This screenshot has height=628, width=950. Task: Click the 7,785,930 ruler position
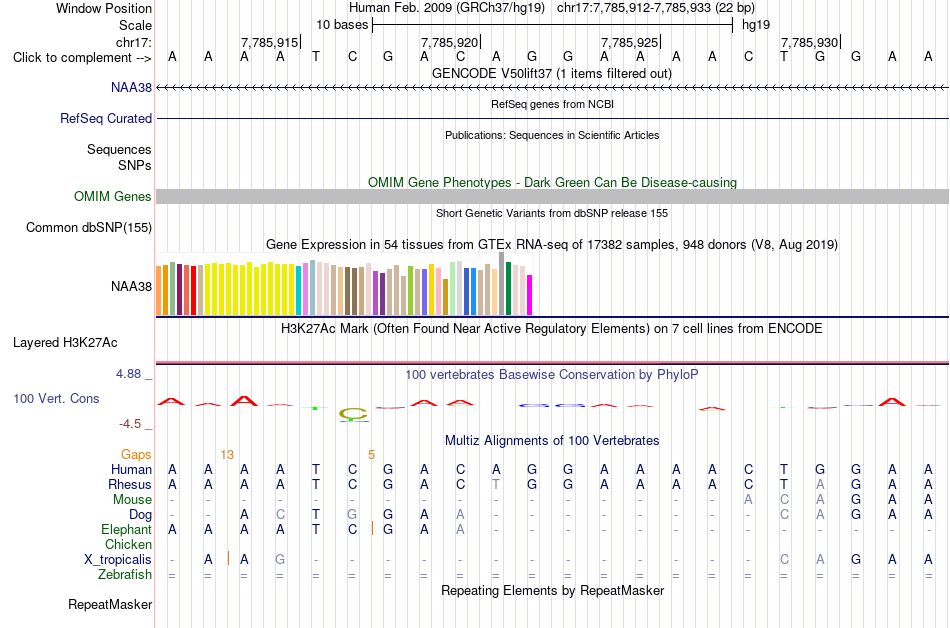tap(809, 42)
